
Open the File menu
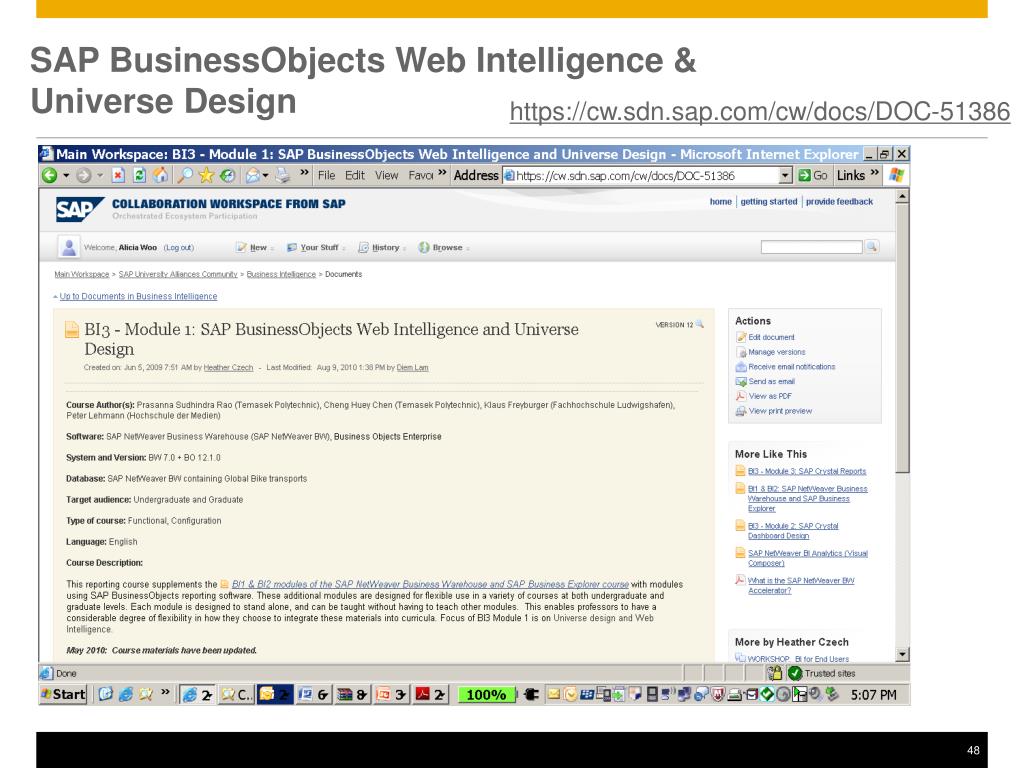(327, 175)
